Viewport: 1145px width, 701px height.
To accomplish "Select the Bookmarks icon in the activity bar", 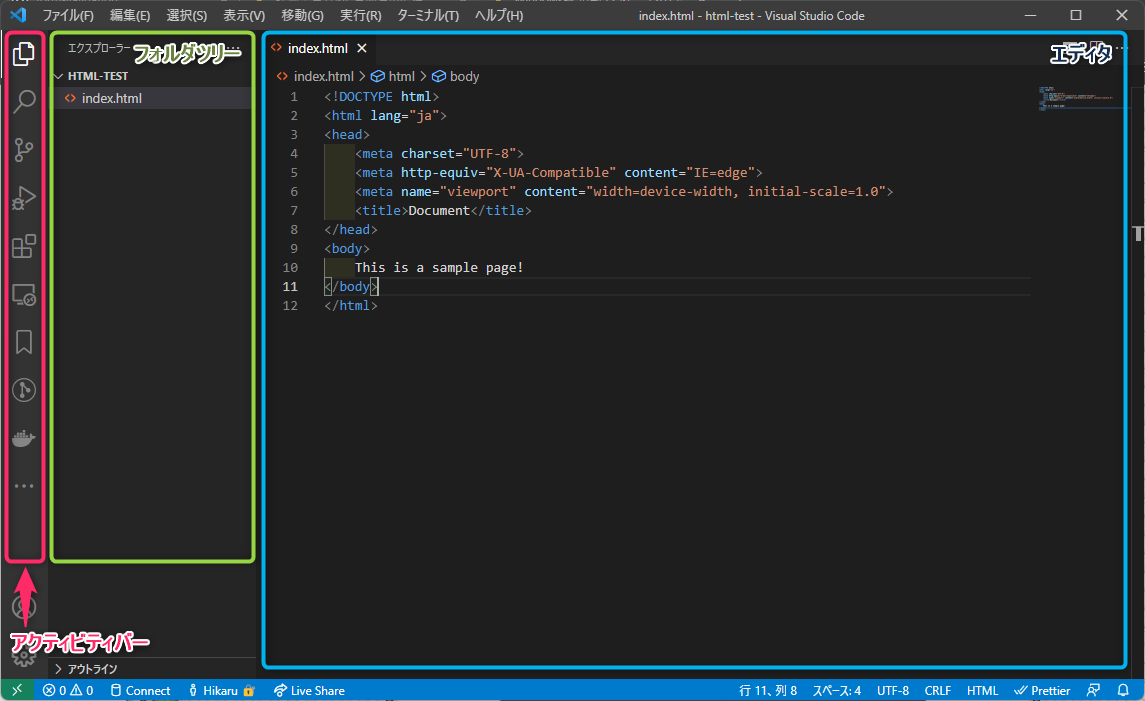I will (x=24, y=342).
